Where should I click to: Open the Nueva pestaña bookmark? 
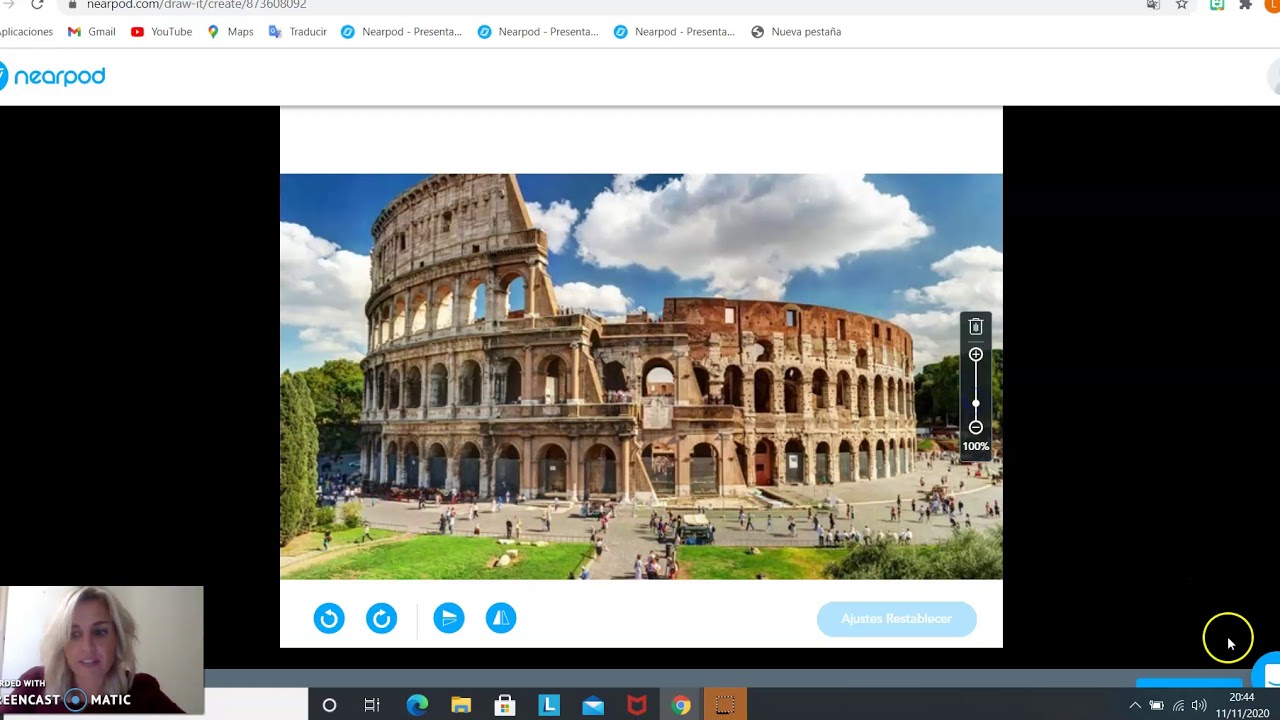click(x=796, y=32)
